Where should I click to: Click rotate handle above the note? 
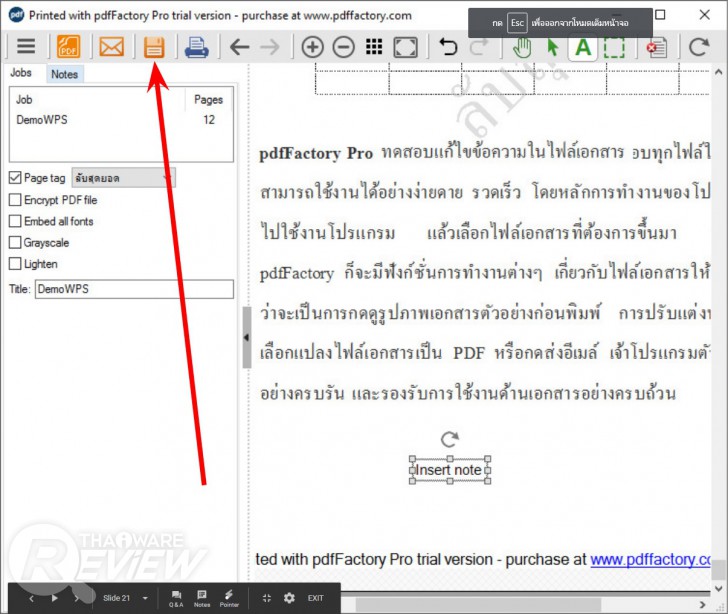point(449,439)
